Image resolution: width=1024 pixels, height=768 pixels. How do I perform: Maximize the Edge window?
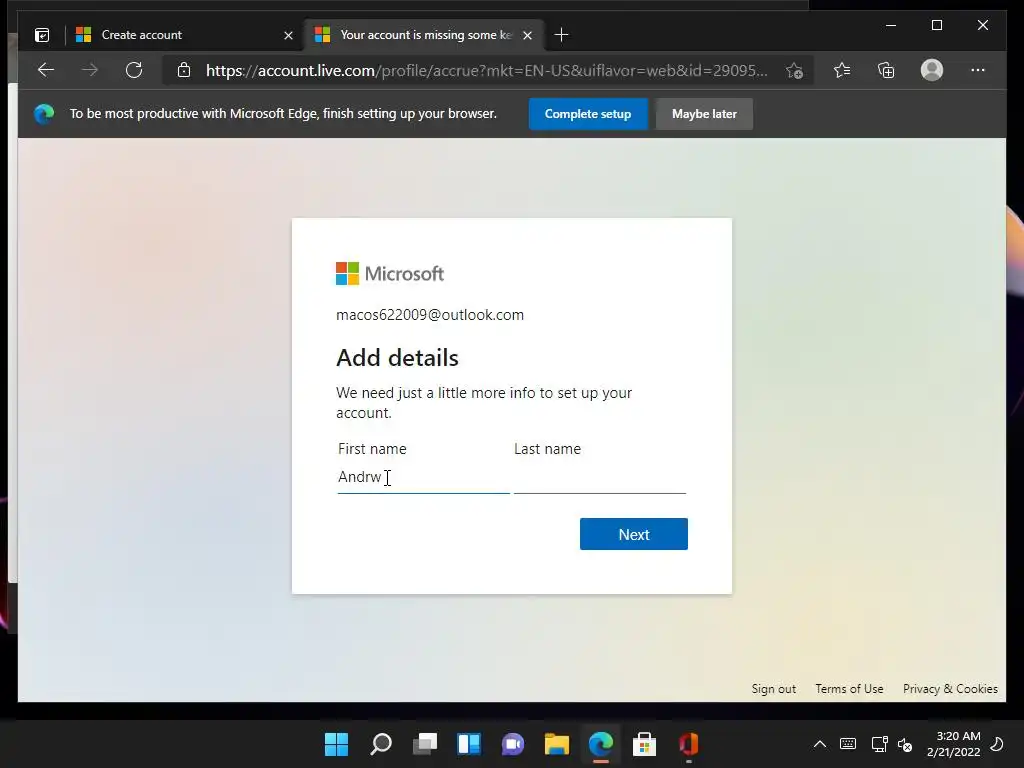point(936,25)
